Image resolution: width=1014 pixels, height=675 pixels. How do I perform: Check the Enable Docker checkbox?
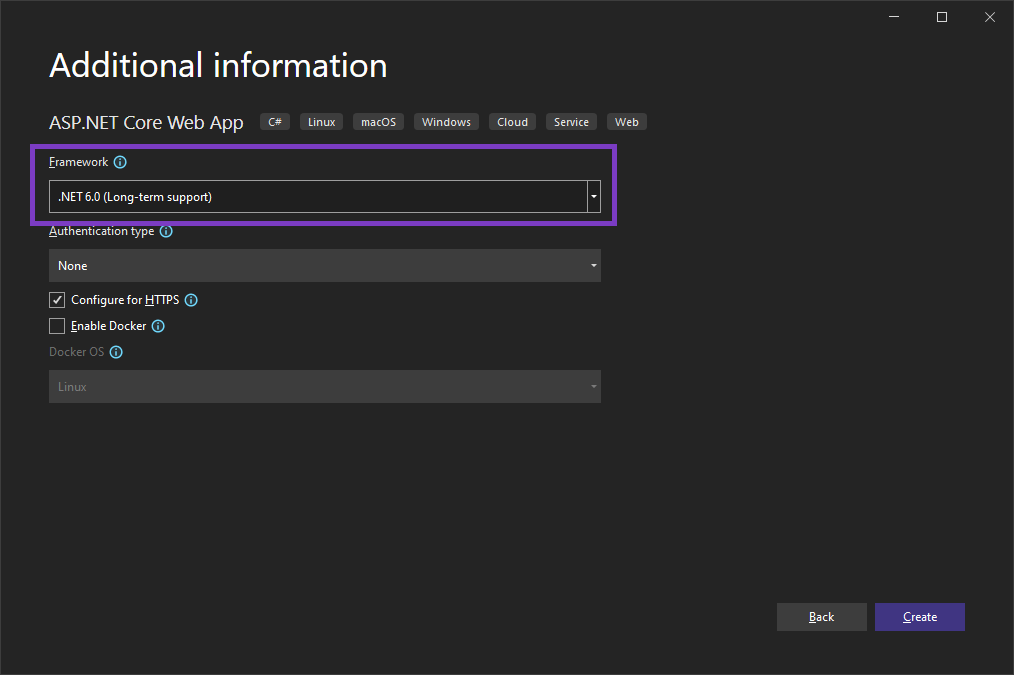pyautogui.click(x=57, y=326)
